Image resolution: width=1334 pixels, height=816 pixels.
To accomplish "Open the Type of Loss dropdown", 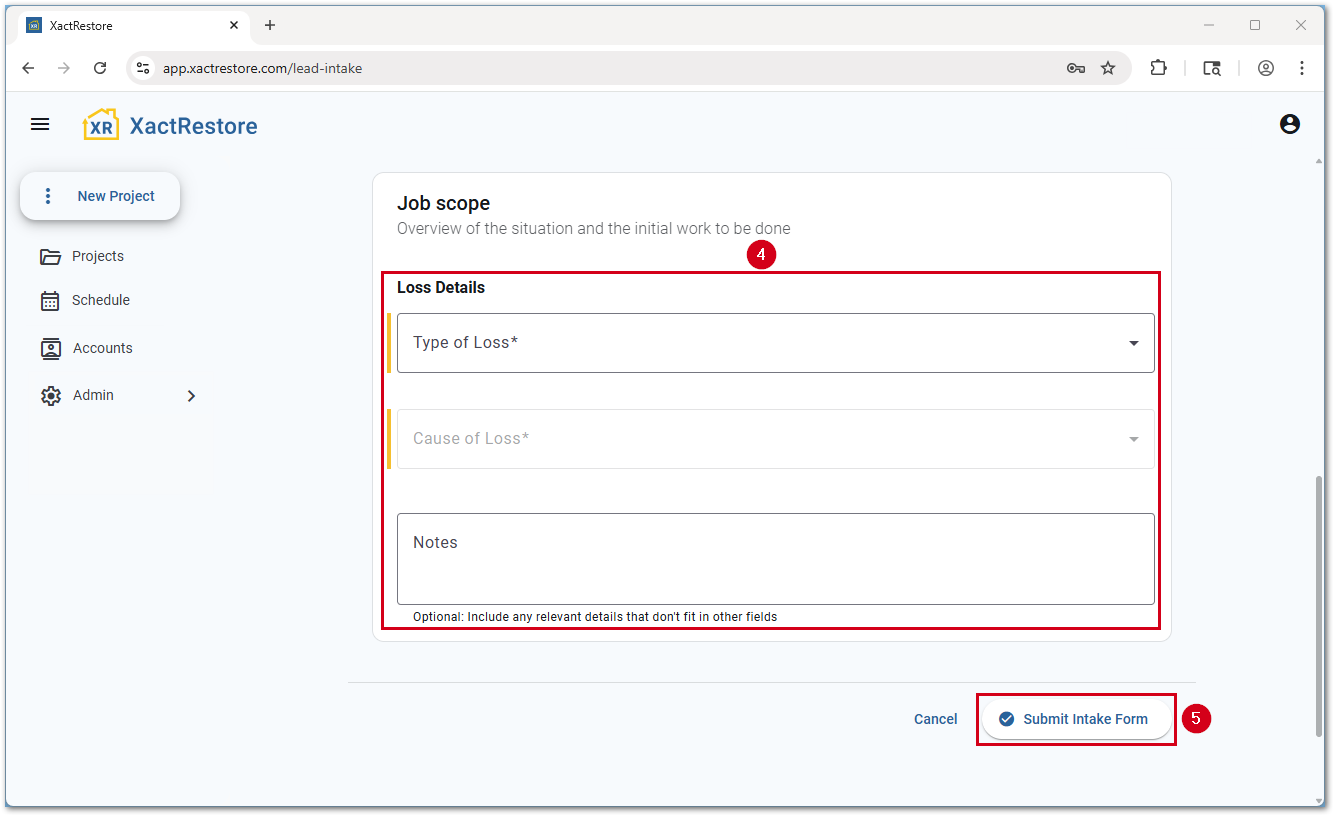I will (x=775, y=343).
